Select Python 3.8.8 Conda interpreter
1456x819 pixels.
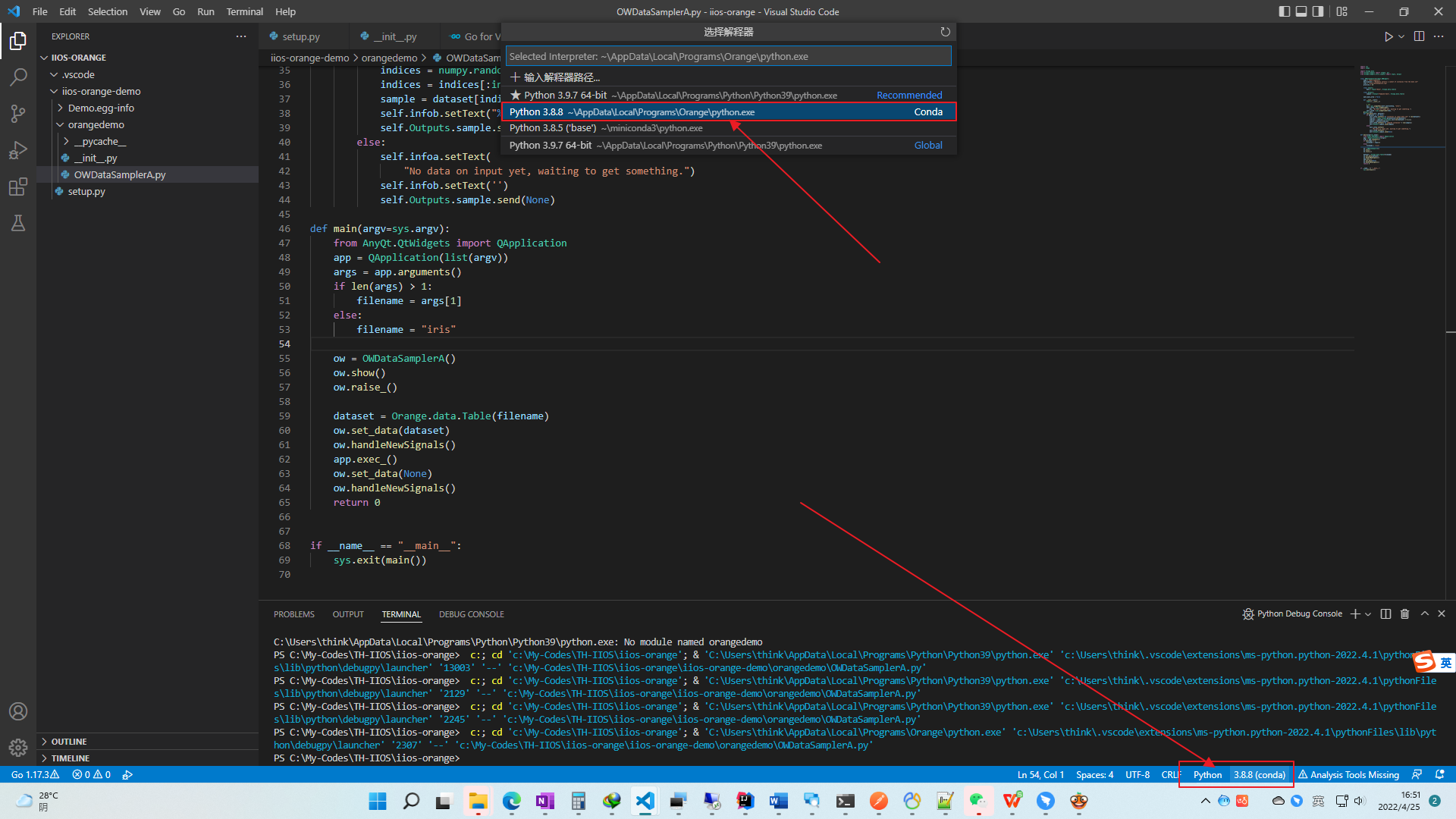(728, 111)
